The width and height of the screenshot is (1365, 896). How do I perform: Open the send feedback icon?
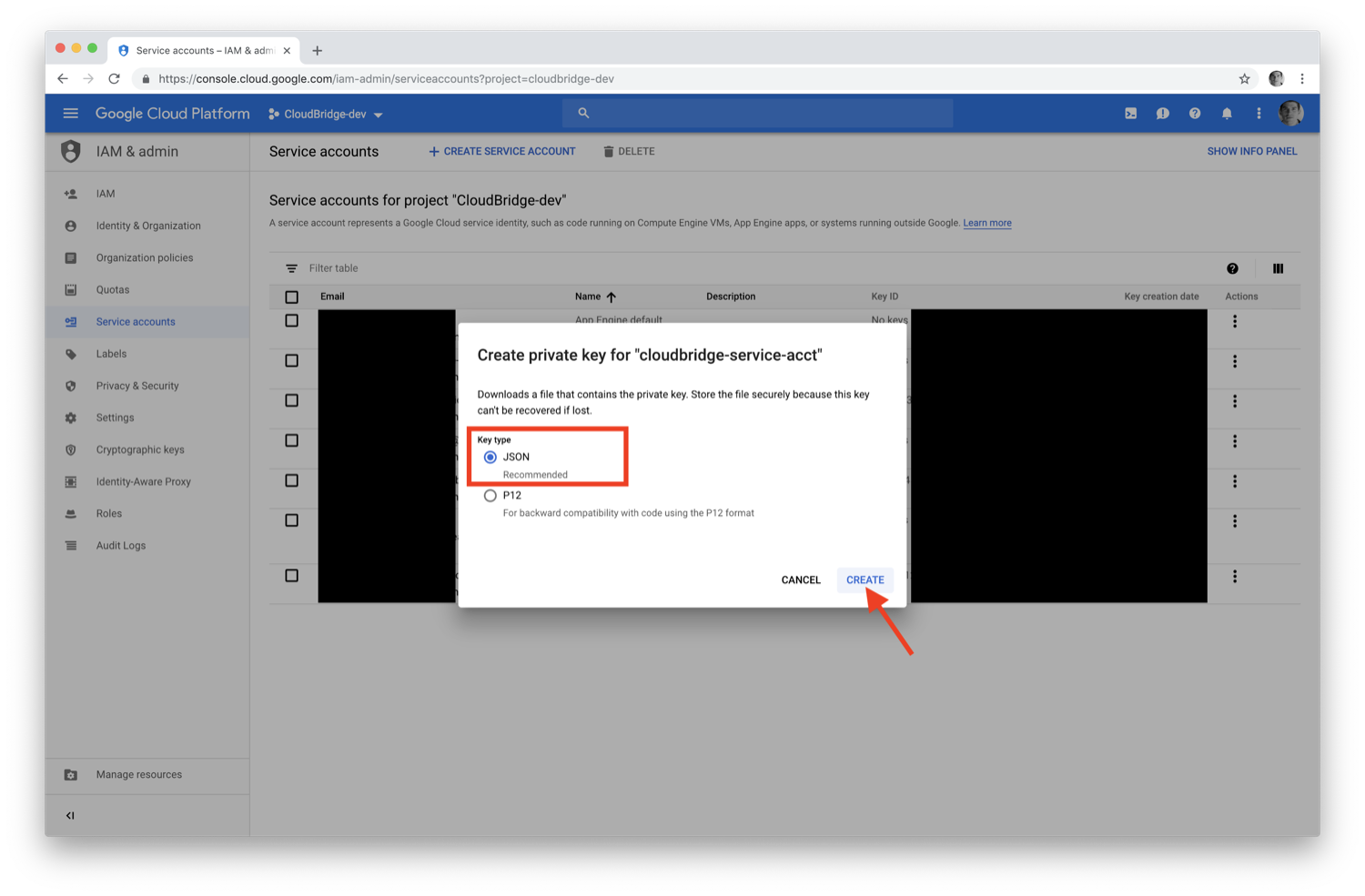(1162, 114)
